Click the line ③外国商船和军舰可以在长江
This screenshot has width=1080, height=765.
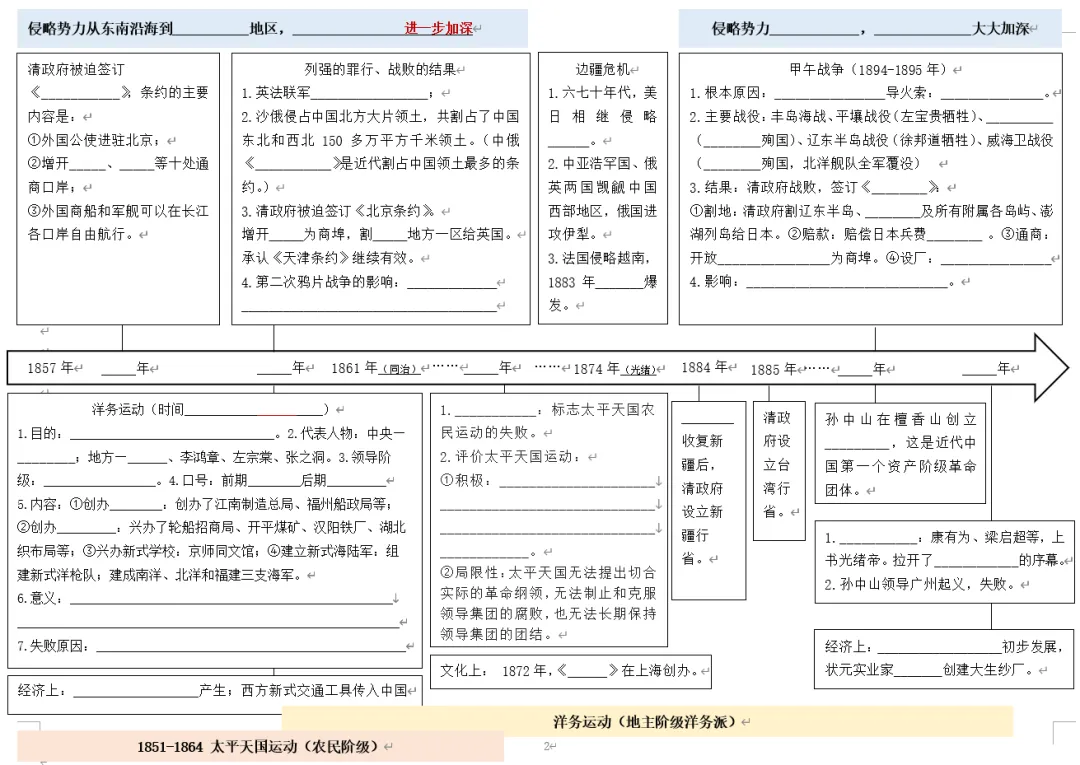click(118, 211)
